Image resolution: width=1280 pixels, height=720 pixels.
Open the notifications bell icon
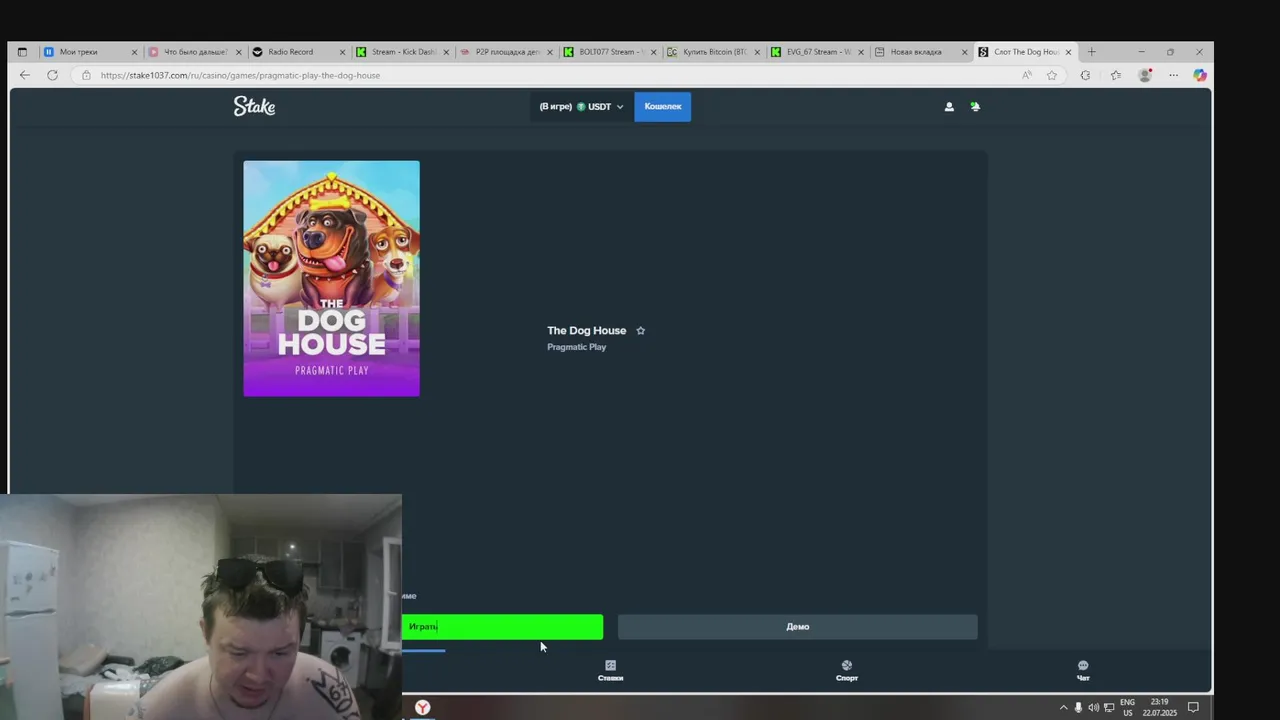[x=975, y=107]
